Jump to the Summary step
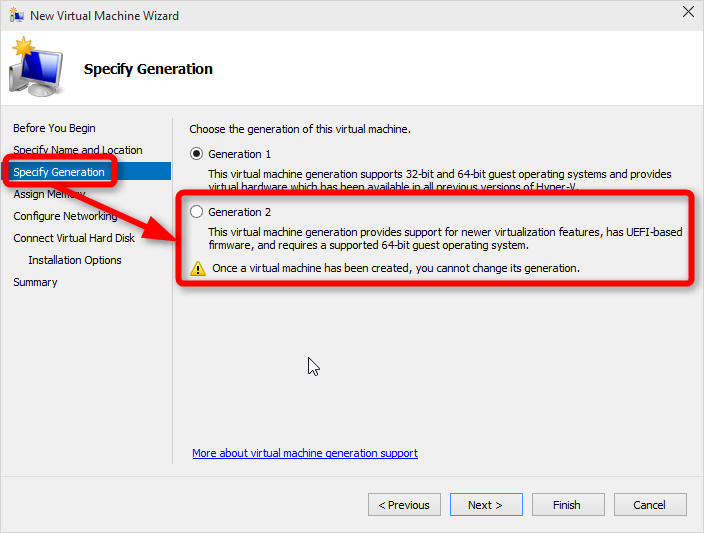Image resolution: width=704 pixels, height=533 pixels. pos(35,282)
